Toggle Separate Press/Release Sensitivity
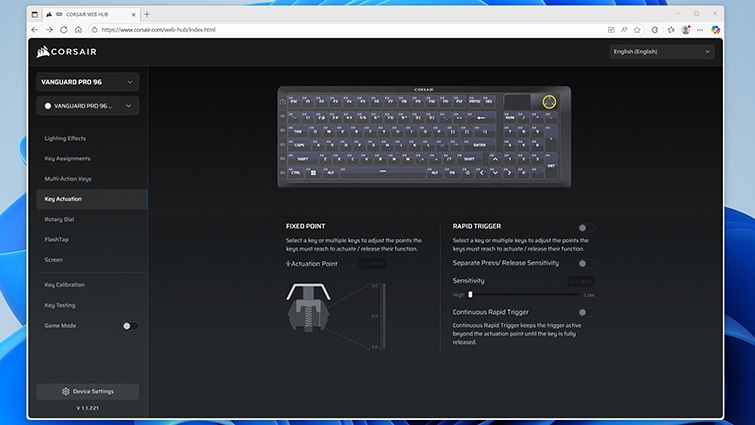The width and height of the screenshot is (755, 425). point(586,263)
